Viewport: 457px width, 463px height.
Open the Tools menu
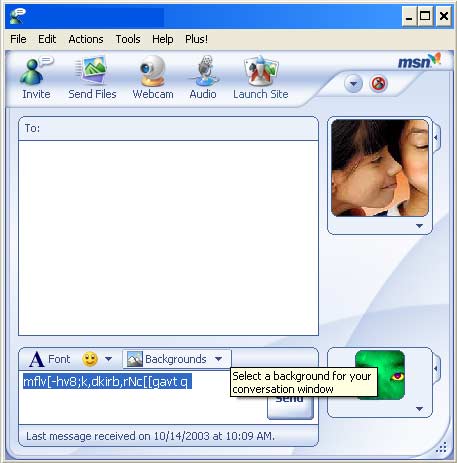click(128, 39)
